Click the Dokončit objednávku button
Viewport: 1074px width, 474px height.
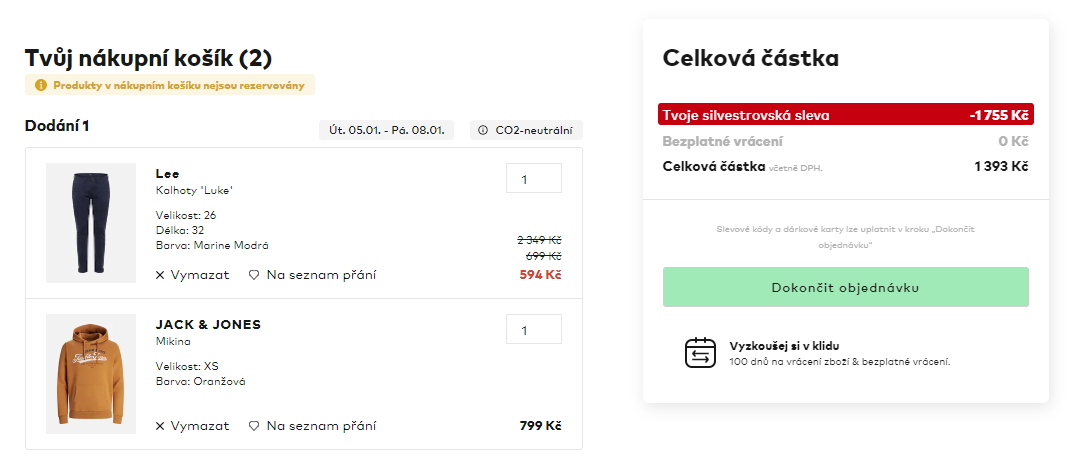pos(845,287)
